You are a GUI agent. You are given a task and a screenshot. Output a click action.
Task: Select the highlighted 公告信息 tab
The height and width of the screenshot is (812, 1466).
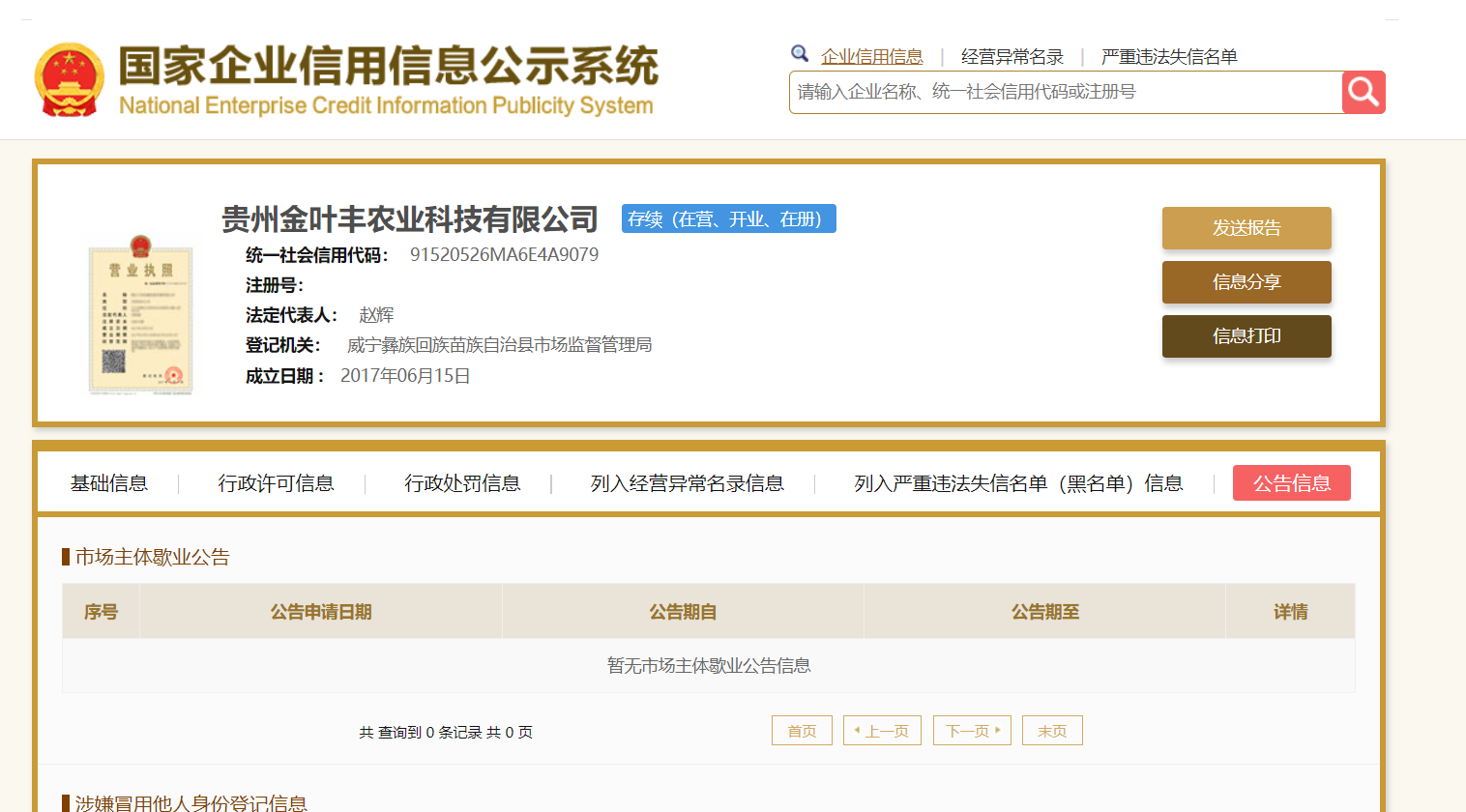tap(1291, 483)
